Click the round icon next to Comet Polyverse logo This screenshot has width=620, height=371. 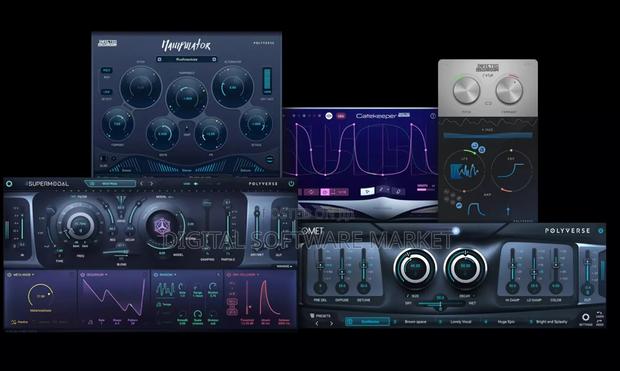coord(601,231)
